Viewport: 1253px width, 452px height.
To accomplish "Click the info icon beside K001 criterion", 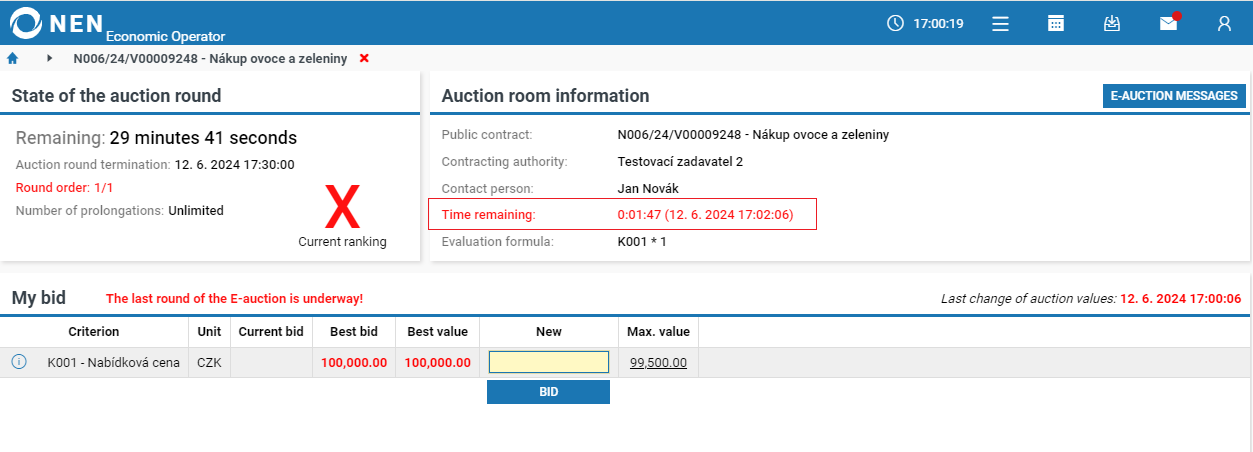I will click(19, 362).
